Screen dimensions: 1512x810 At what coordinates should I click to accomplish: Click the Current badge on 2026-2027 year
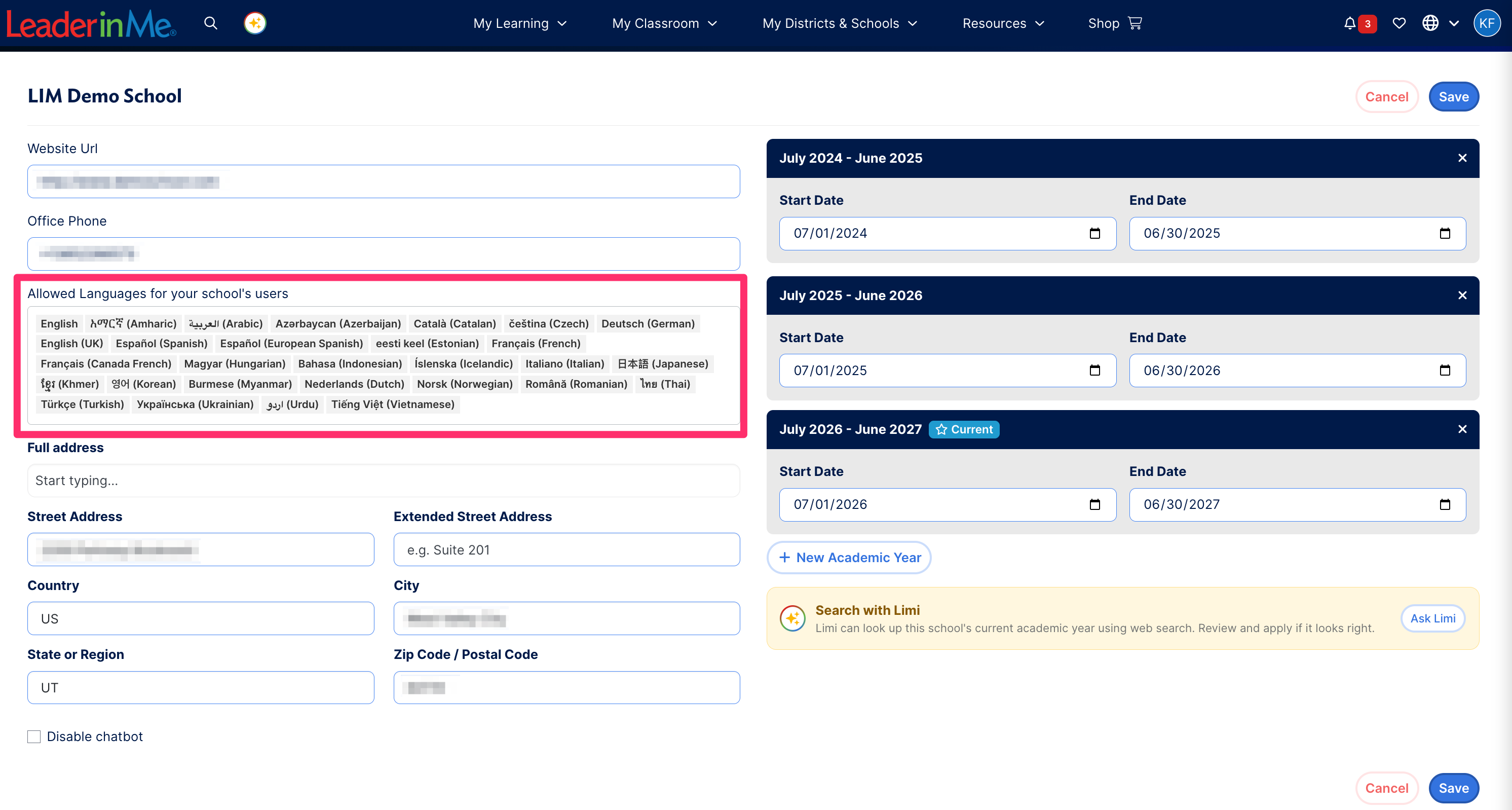tap(964, 430)
